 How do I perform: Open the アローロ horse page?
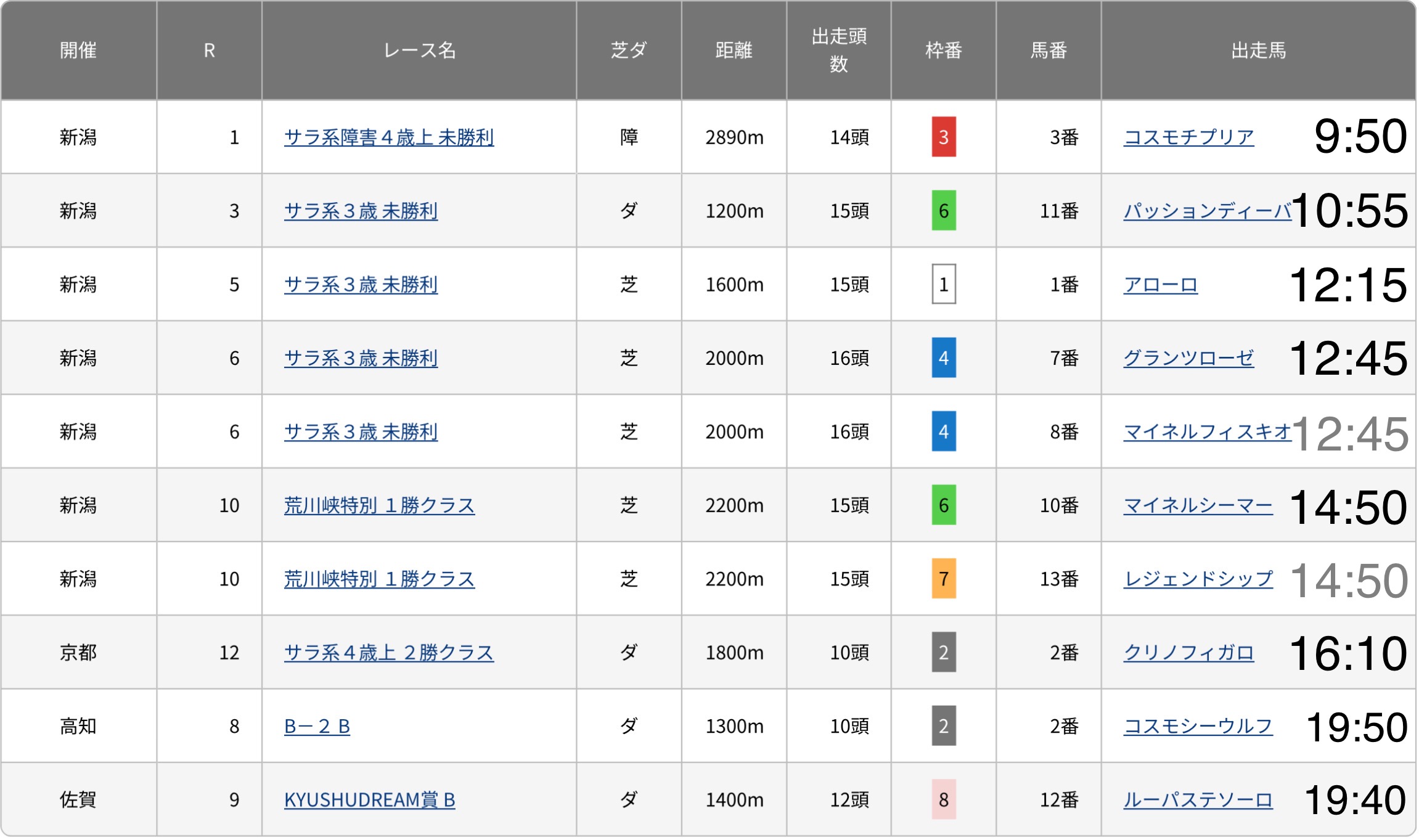1160,285
